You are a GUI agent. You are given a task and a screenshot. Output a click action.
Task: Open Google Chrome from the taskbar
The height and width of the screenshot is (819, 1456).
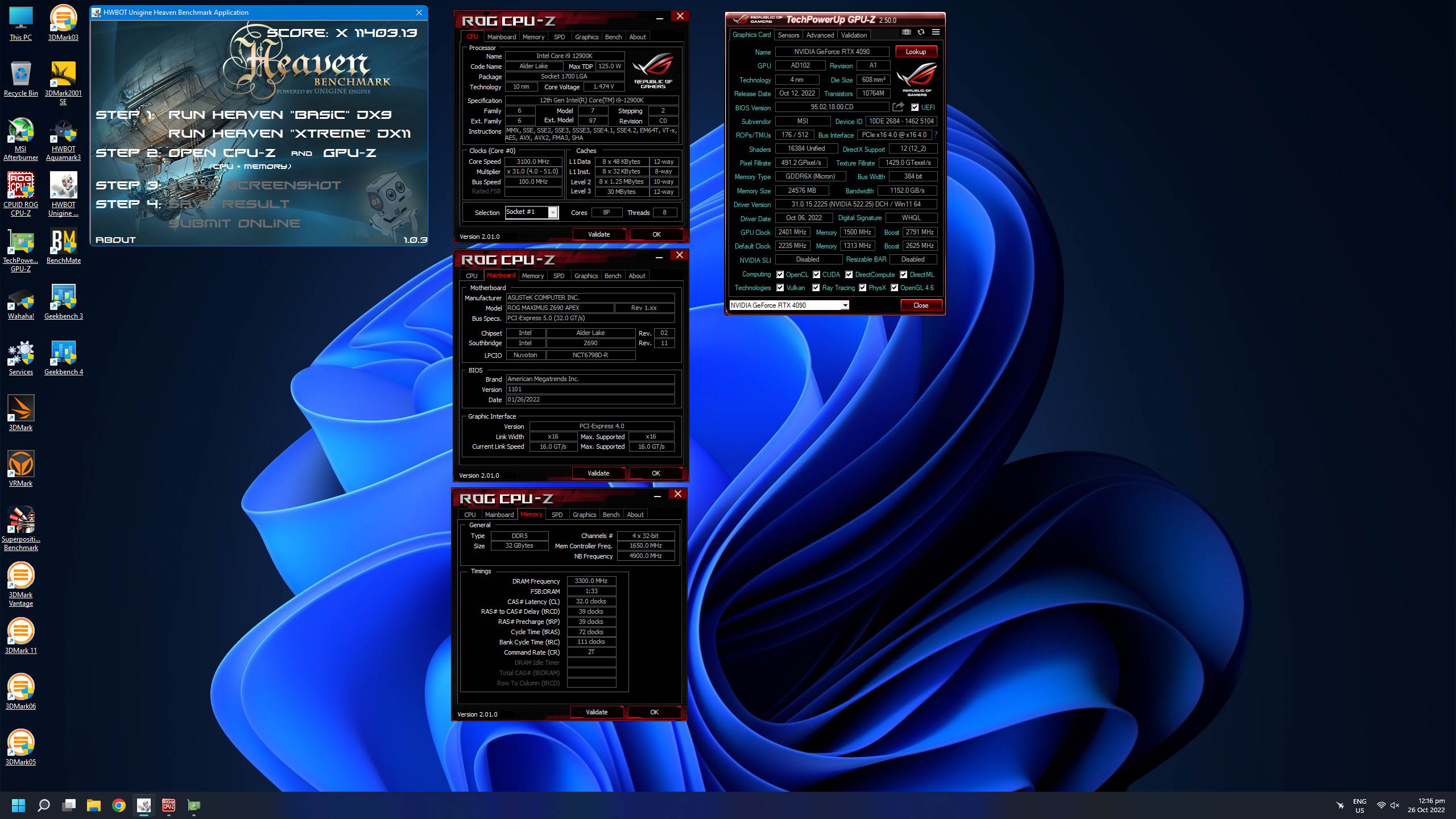pyautogui.click(x=119, y=805)
